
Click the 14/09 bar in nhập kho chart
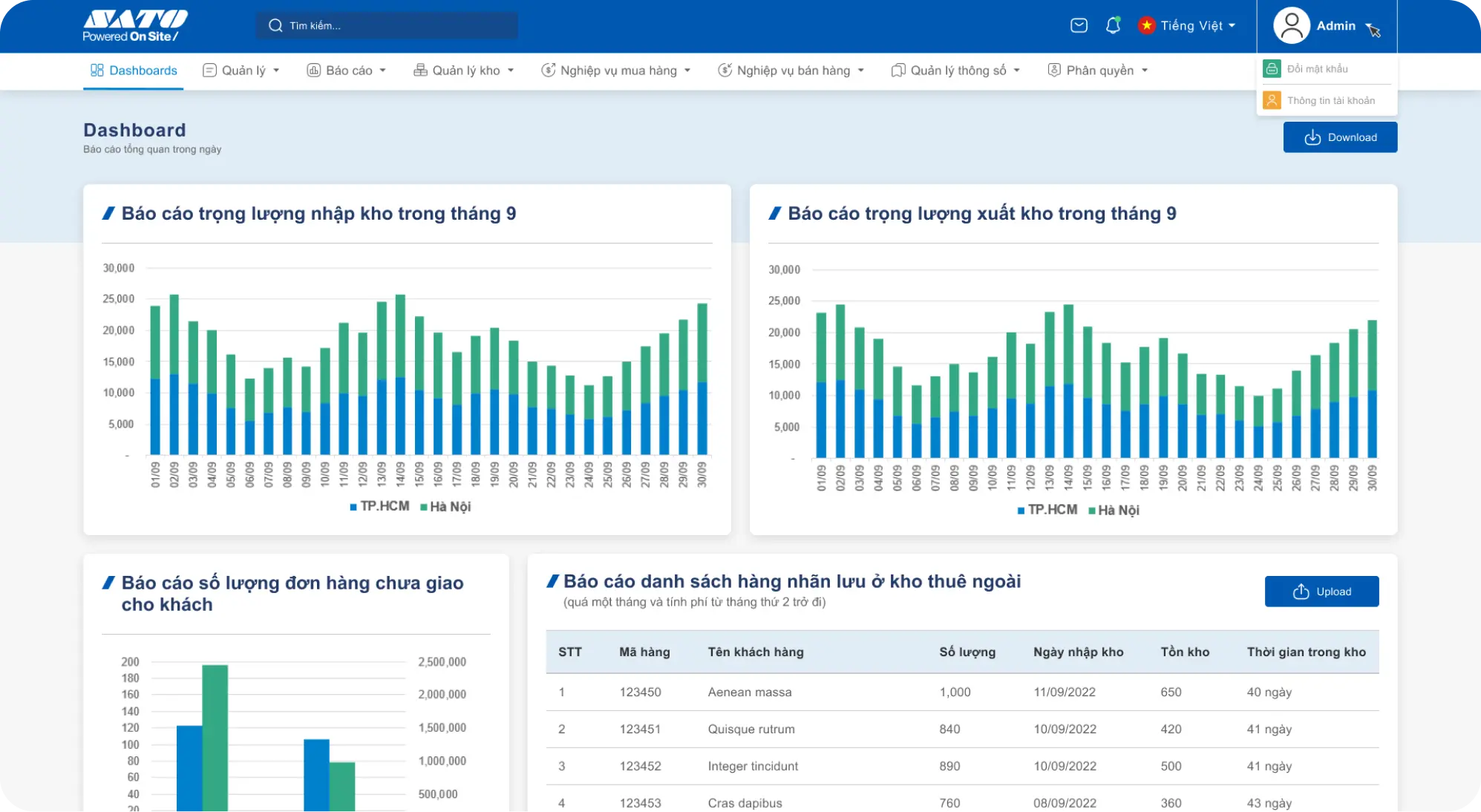click(x=400, y=375)
